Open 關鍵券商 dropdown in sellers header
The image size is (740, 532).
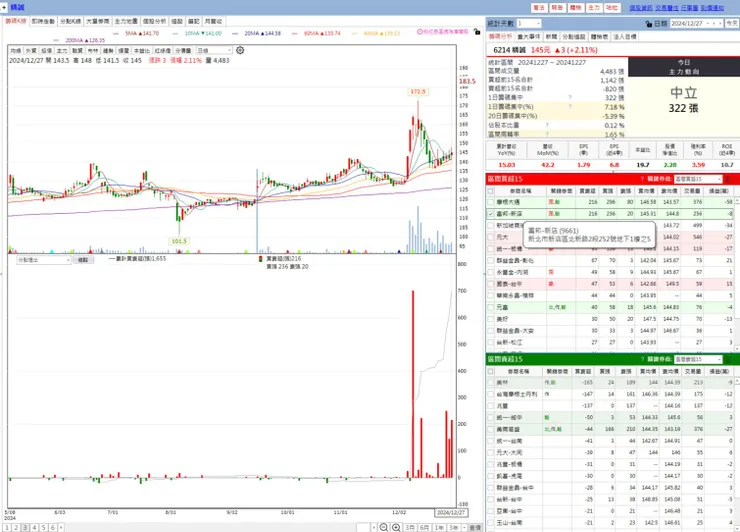(x=698, y=359)
